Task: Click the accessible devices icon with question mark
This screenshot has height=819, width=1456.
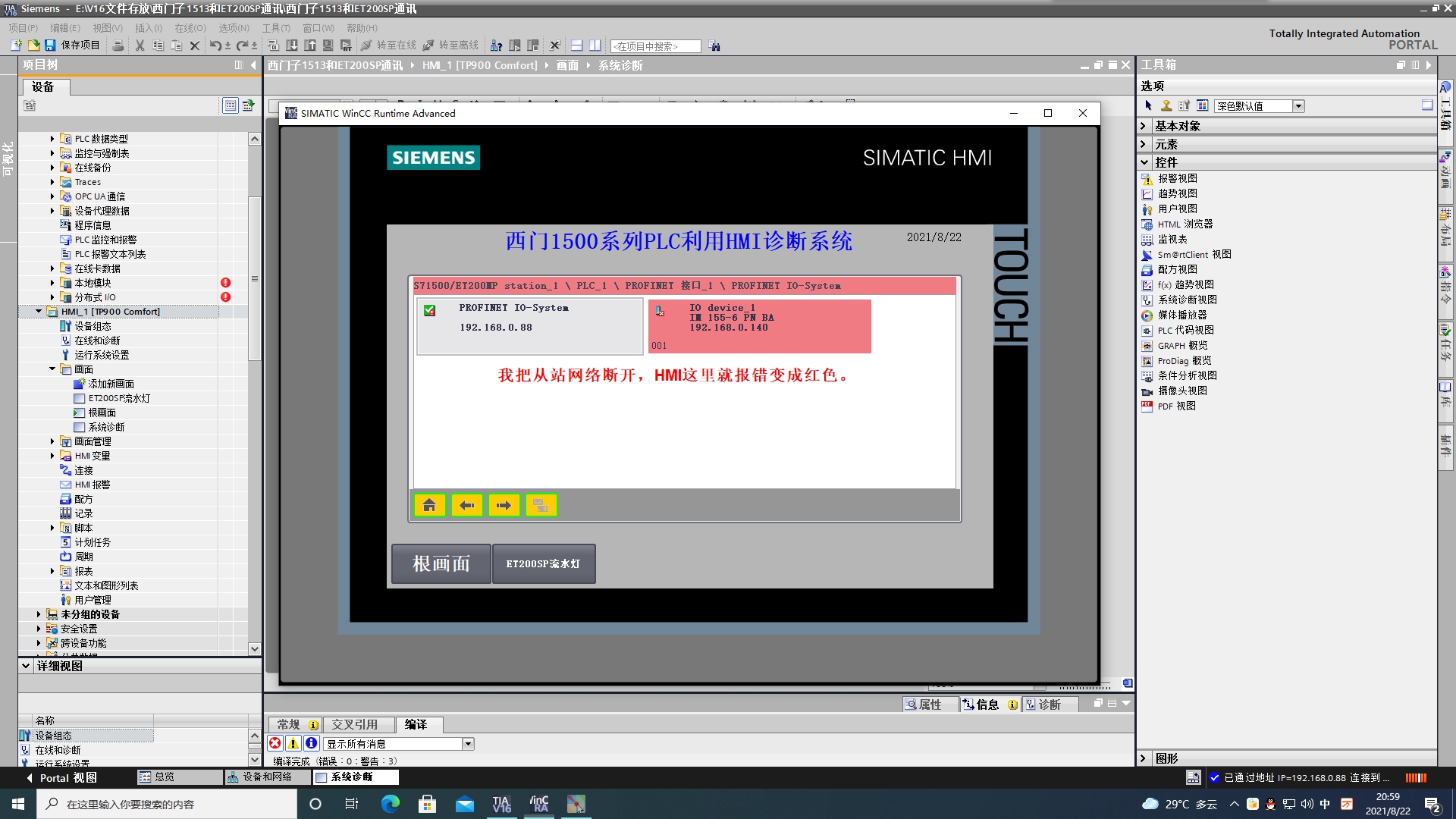Action: (x=497, y=45)
